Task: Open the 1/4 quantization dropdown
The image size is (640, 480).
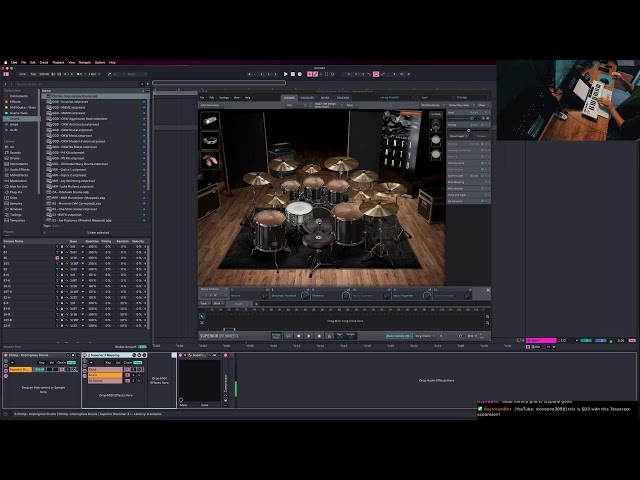Action: (520, 340)
